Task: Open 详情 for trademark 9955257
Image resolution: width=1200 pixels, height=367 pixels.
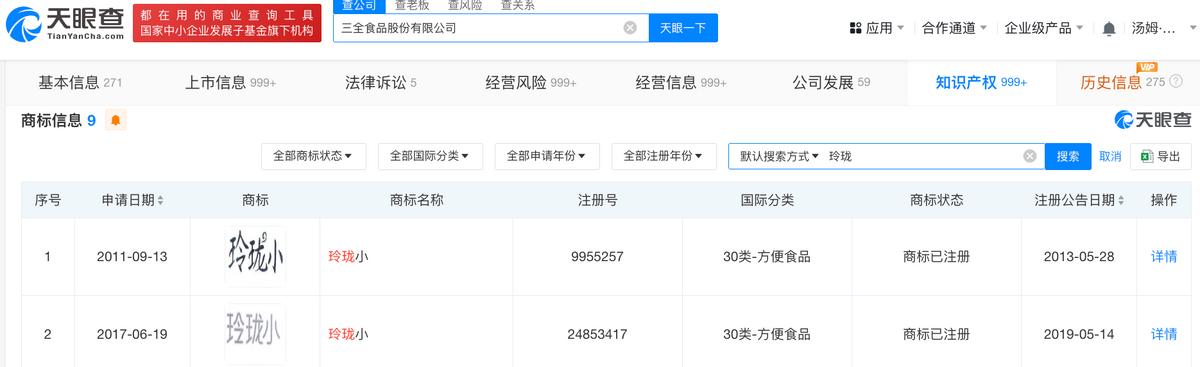Action: click(1163, 257)
